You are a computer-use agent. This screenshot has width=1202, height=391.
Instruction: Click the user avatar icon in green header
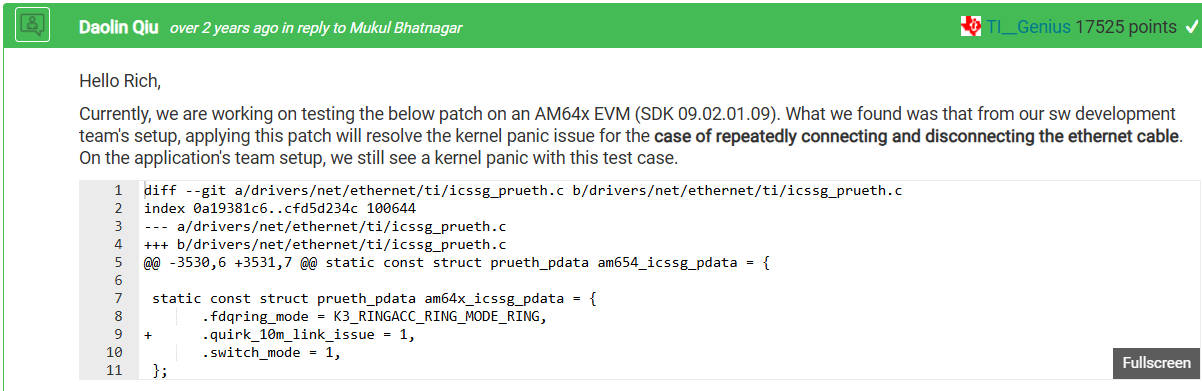pyautogui.click(x=35, y=25)
